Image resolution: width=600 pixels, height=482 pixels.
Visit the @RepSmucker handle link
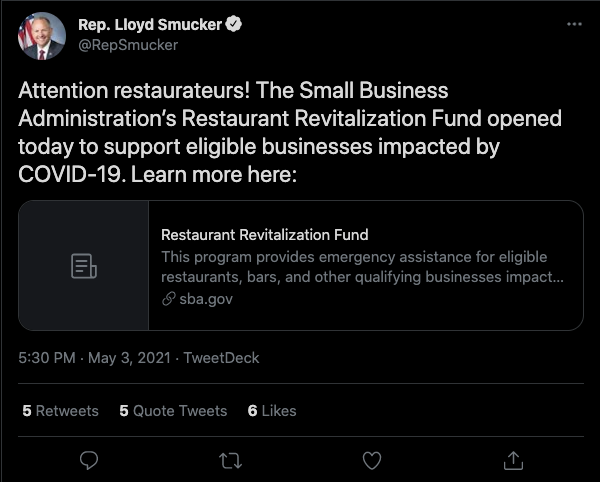point(128,45)
